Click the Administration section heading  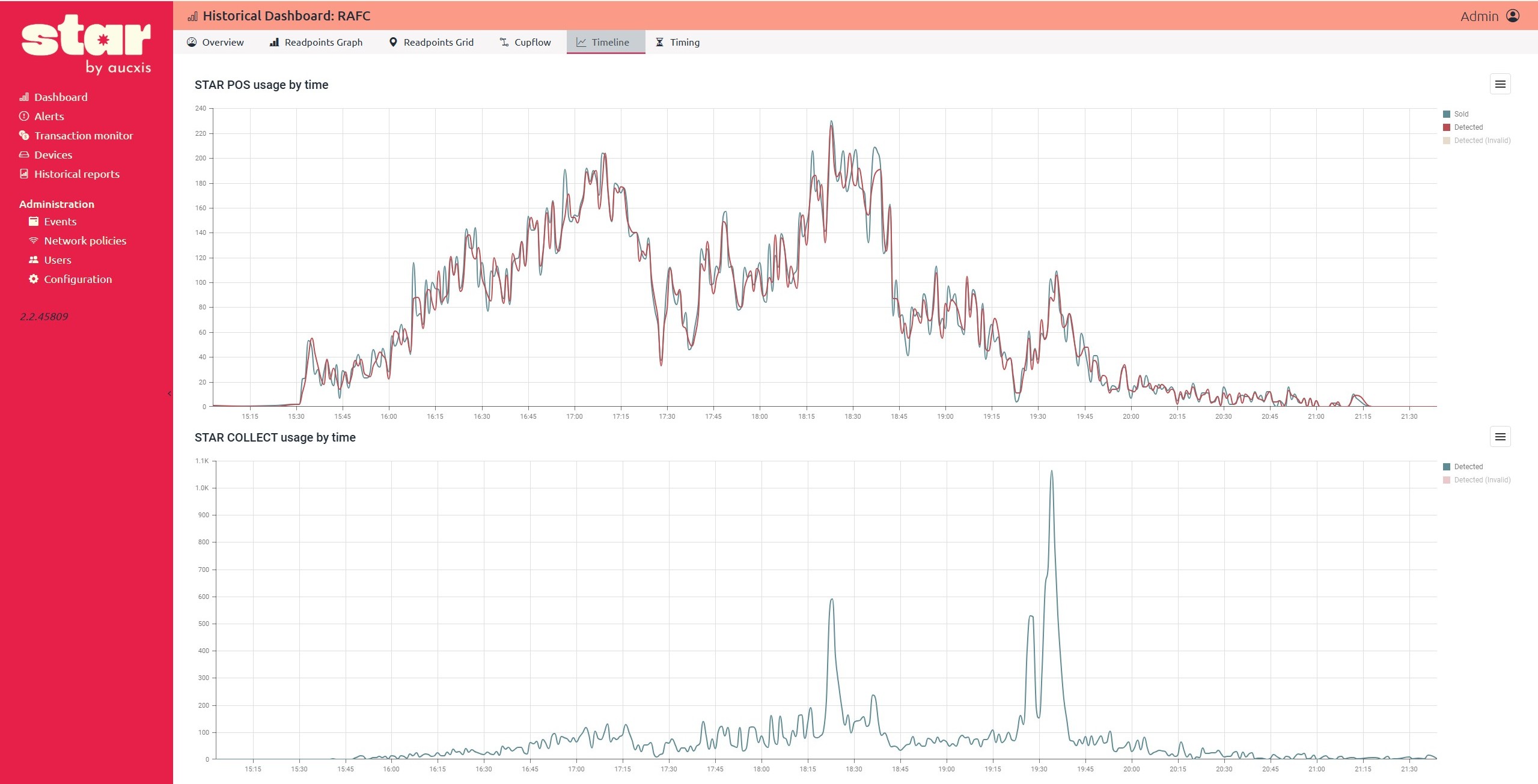[x=56, y=204]
